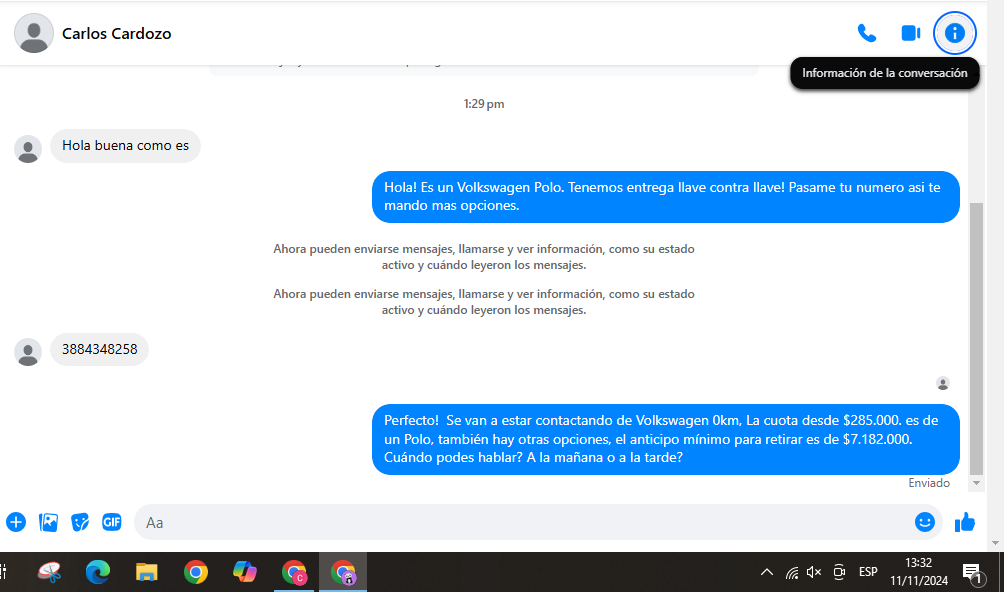Viewport: 1004px width, 592px height.
Task: Switch to Chrome window with purple profile badge
Action: pyautogui.click(x=343, y=572)
